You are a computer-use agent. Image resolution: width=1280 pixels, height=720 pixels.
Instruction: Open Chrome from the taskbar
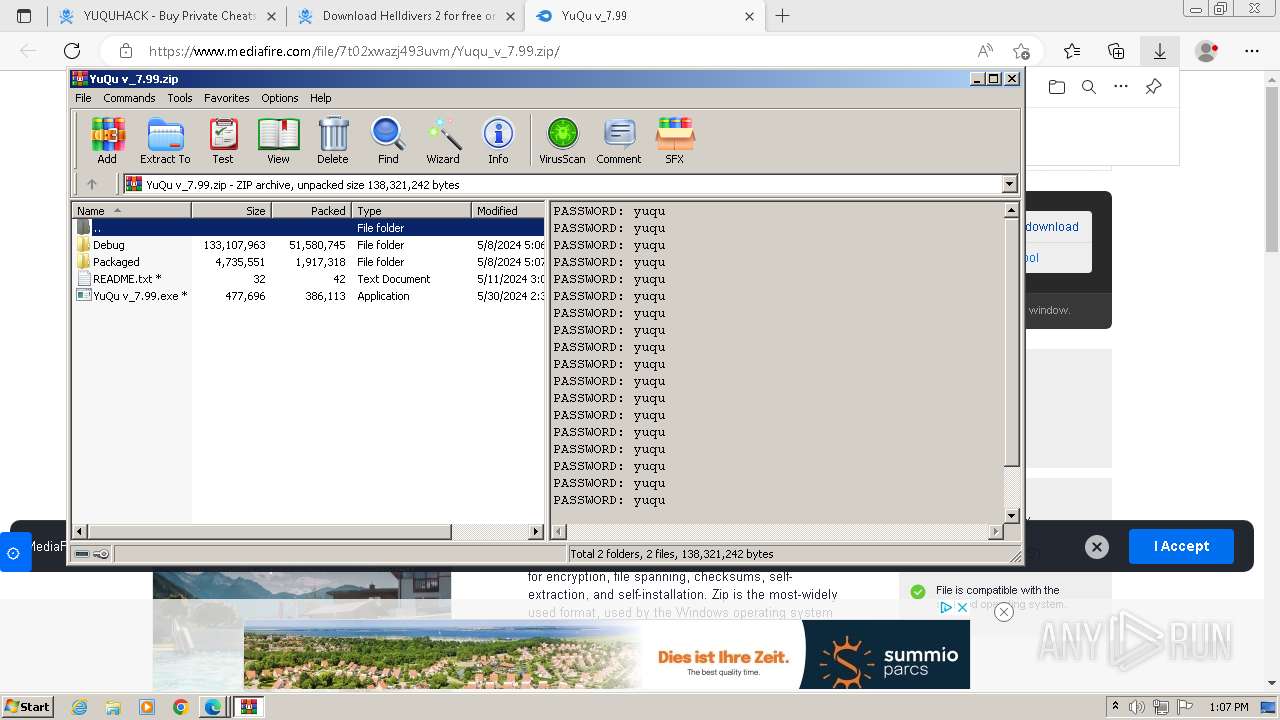(x=180, y=707)
